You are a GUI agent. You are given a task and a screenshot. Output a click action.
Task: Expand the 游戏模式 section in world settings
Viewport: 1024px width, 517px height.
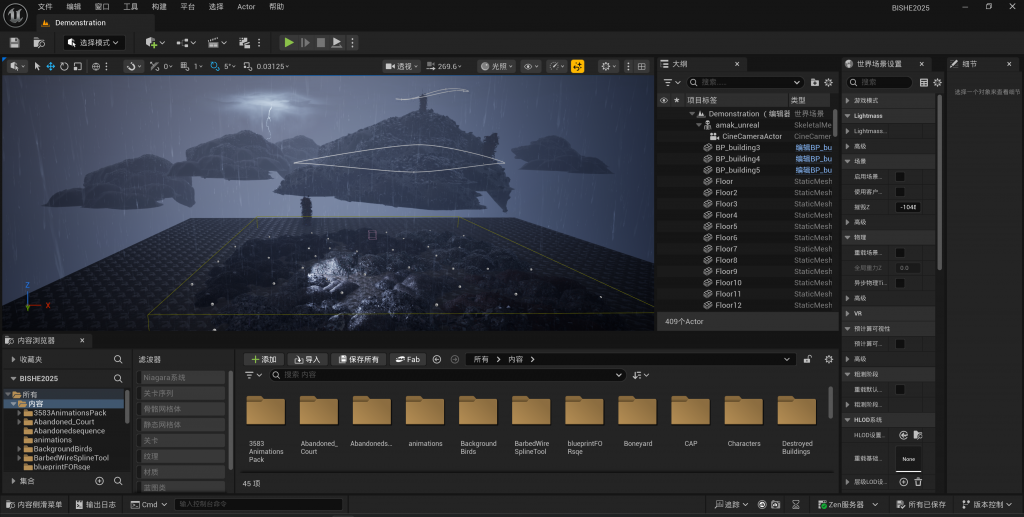point(849,101)
